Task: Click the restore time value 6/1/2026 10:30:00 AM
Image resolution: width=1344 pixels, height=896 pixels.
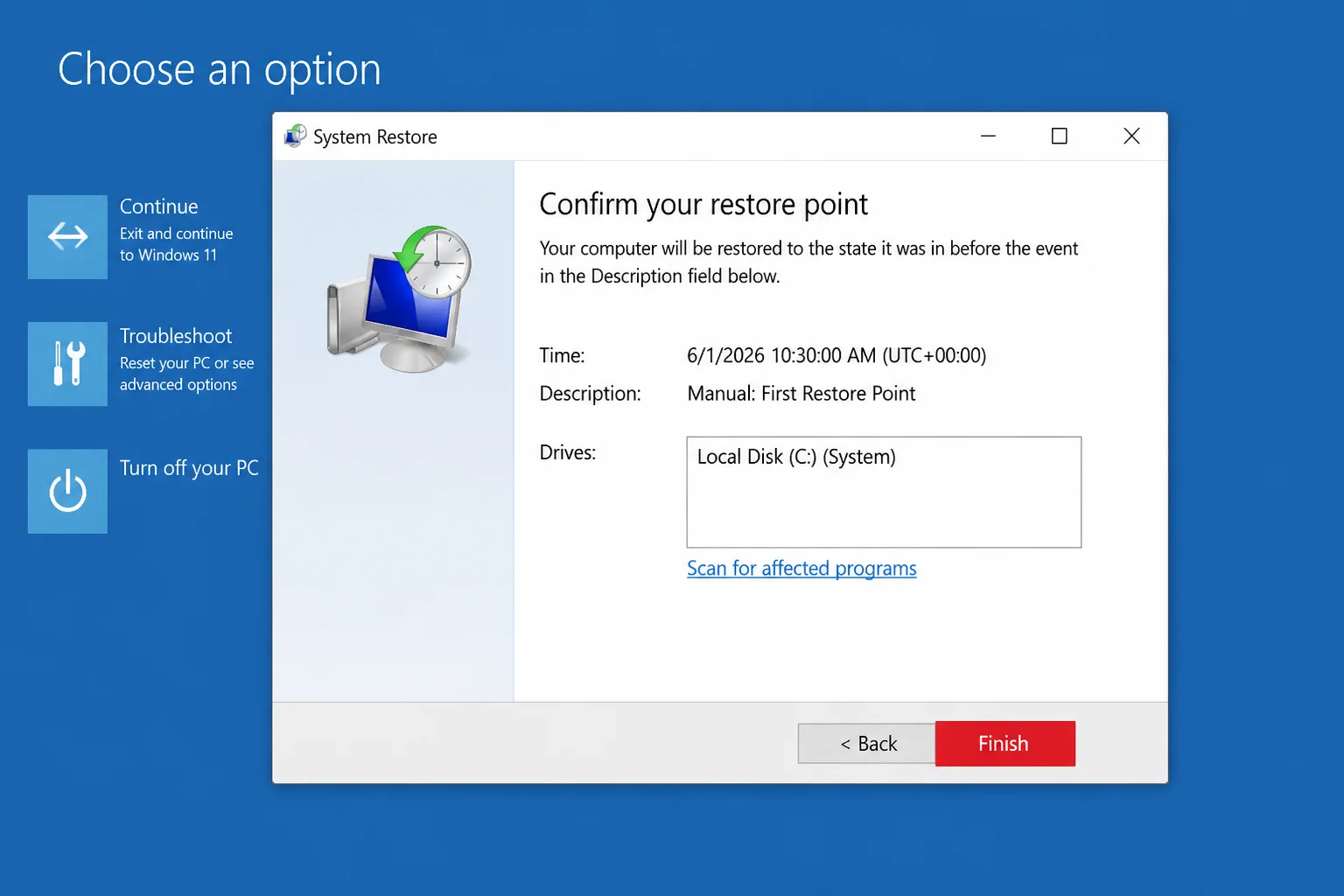Action: [836, 355]
